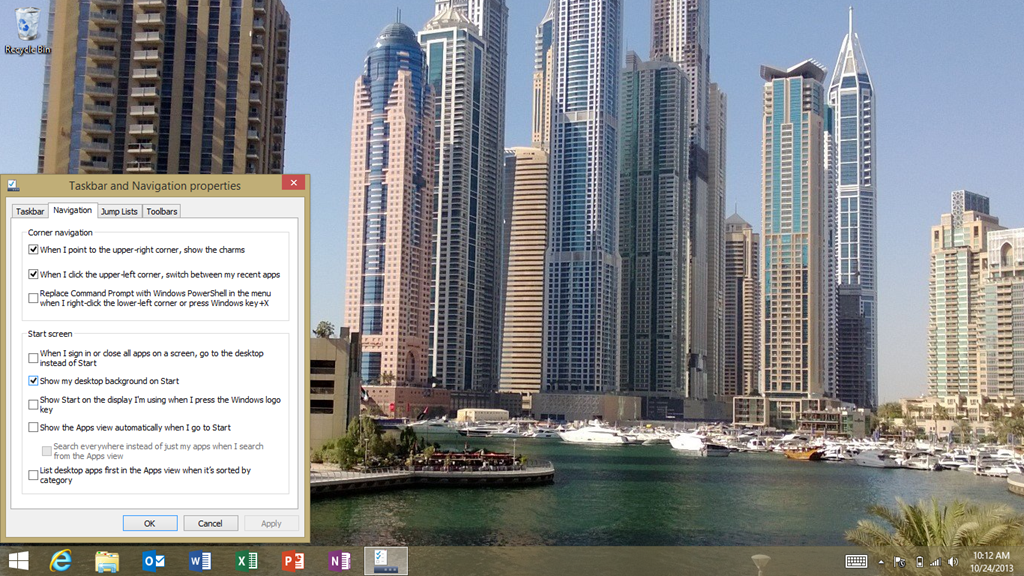Open the Jump Lists tab

point(119,211)
